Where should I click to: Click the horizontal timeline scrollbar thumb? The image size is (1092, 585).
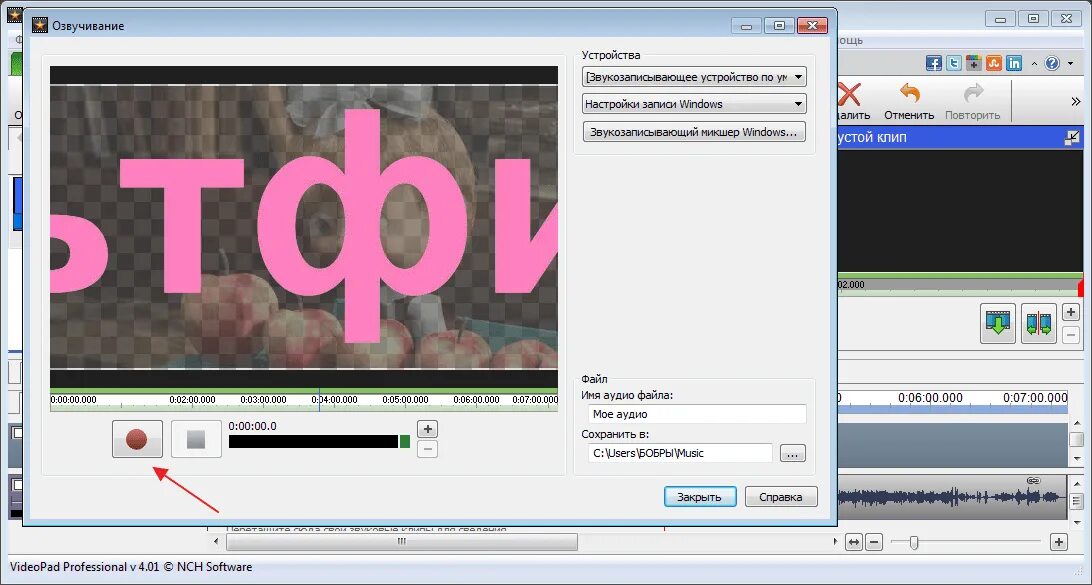402,541
